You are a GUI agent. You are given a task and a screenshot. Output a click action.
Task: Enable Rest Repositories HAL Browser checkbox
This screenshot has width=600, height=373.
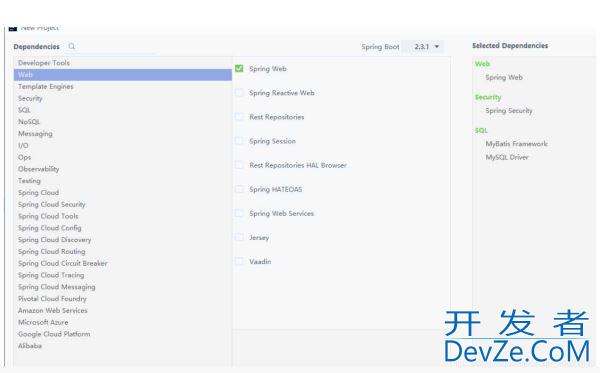pos(239,165)
